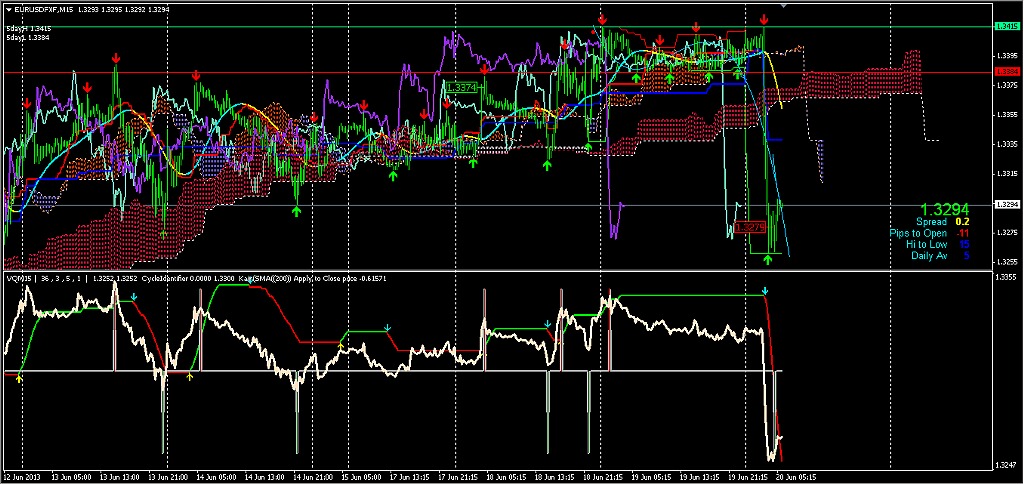Click the 13 Jun 21:00 time label
1024x484 pixels.
169,477
